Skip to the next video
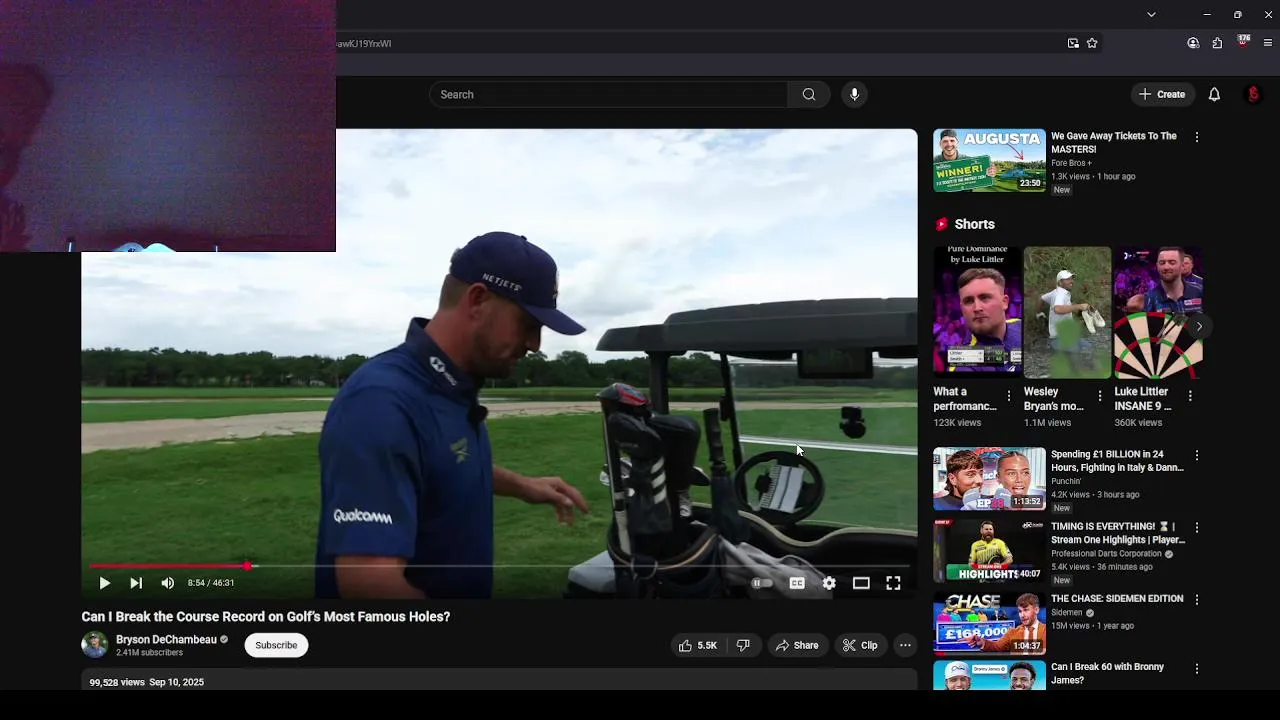Viewport: 1280px width, 720px height. [x=136, y=583]
